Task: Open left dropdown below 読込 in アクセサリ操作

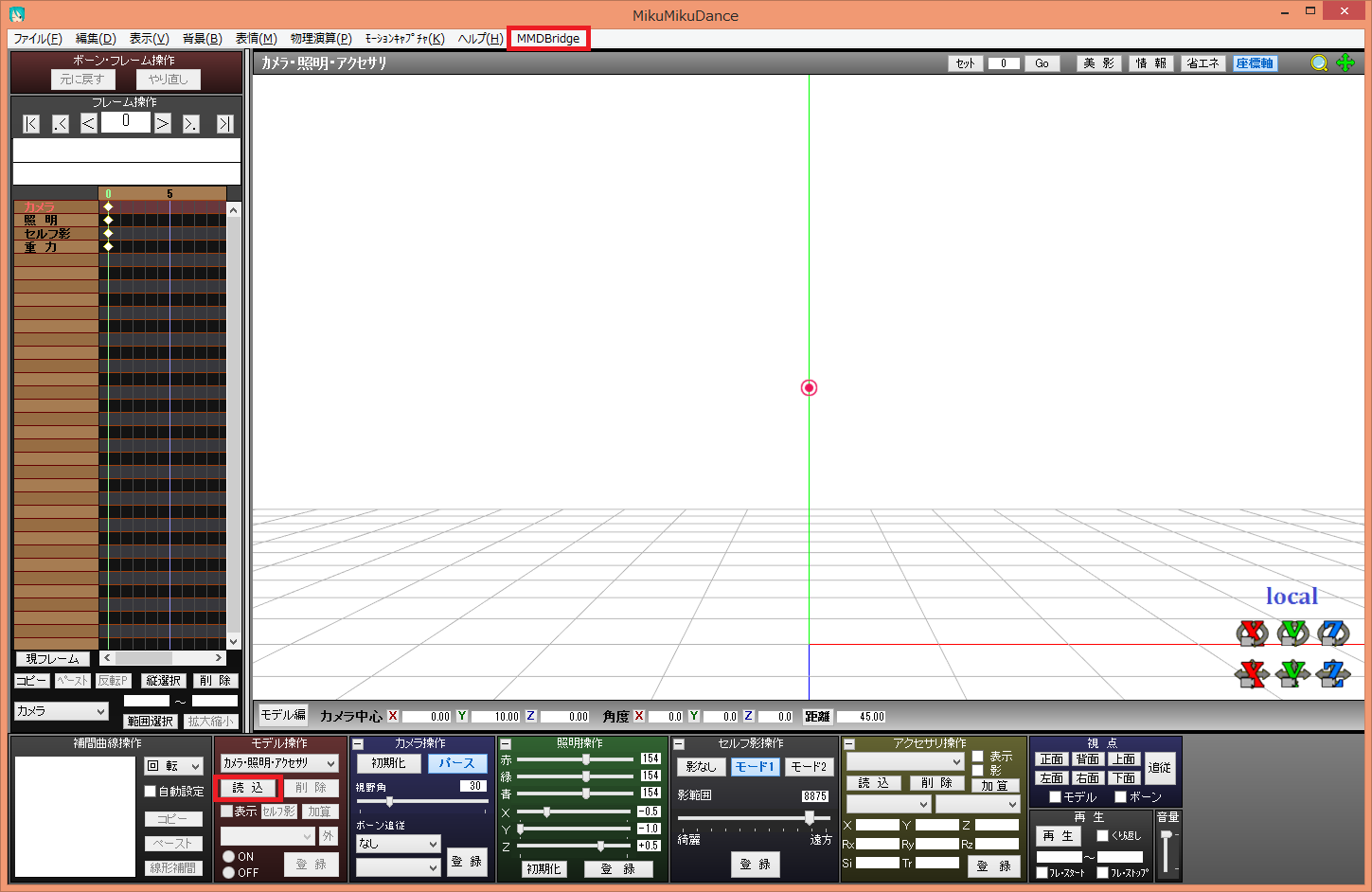Action: 888,805
